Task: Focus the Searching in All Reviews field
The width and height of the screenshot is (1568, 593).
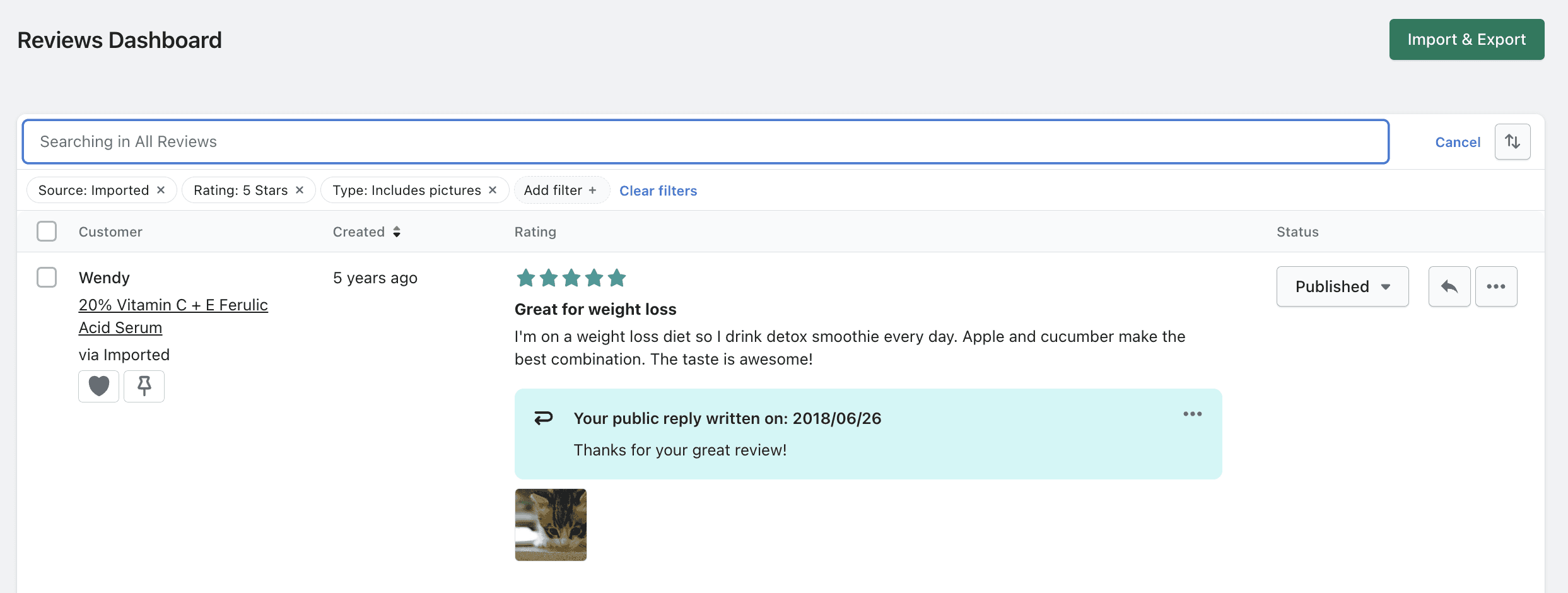Action: (705, 141)
